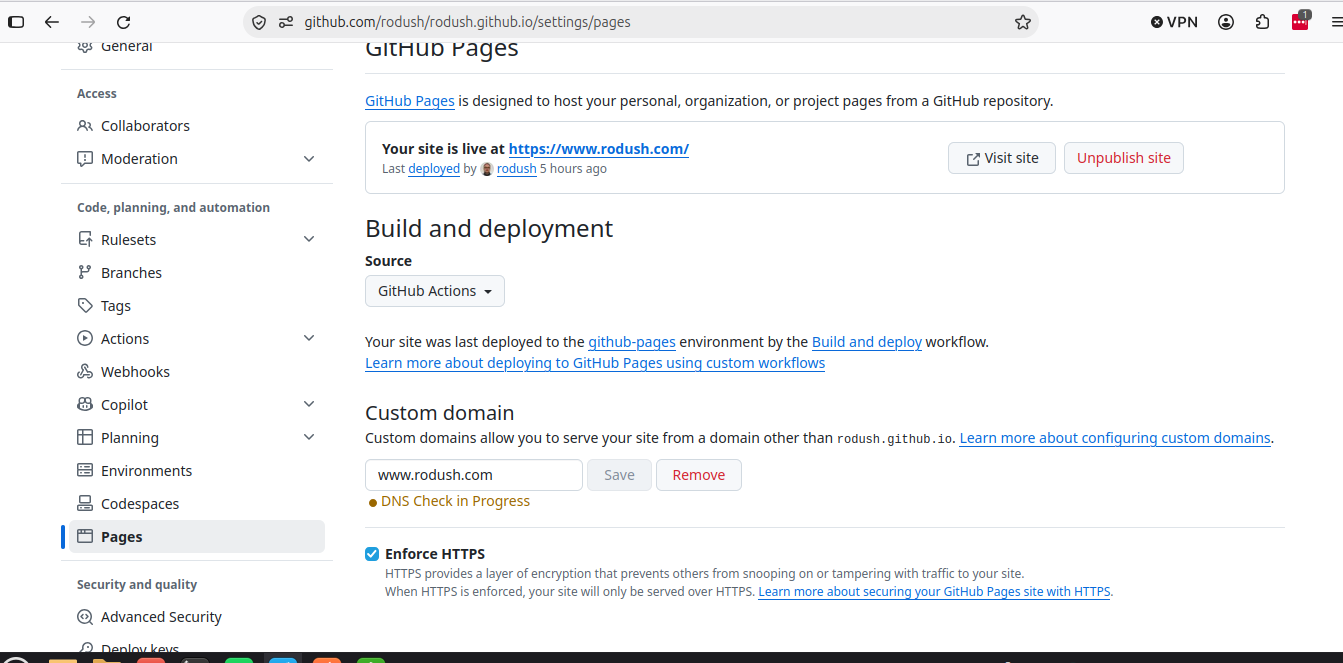This screenshot has height=663, width=1343.
Task: Open the rodush username link
Action: tap(516, 169)
